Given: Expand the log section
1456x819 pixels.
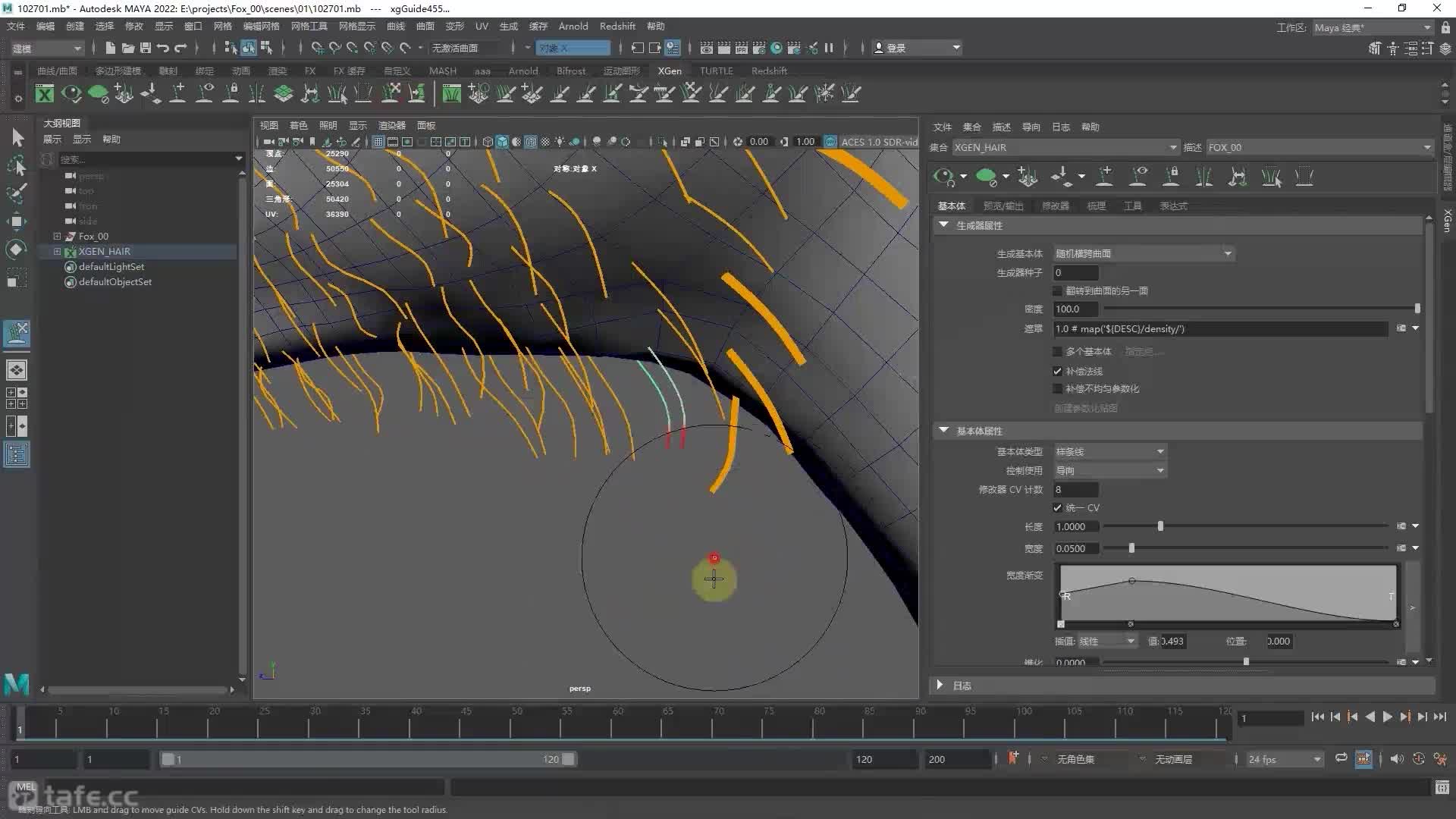Looking at the screenshot, I should 940,686.
